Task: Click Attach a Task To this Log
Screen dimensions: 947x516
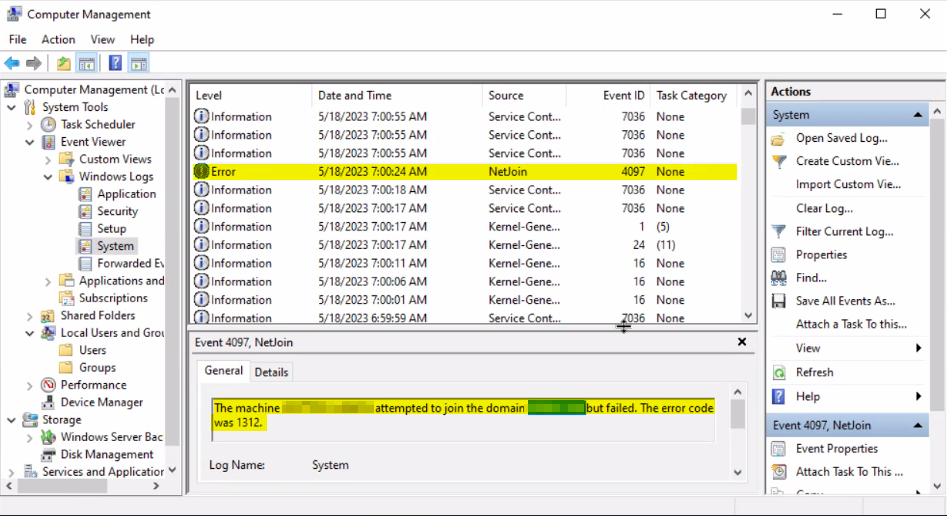Action: [851, 324]
